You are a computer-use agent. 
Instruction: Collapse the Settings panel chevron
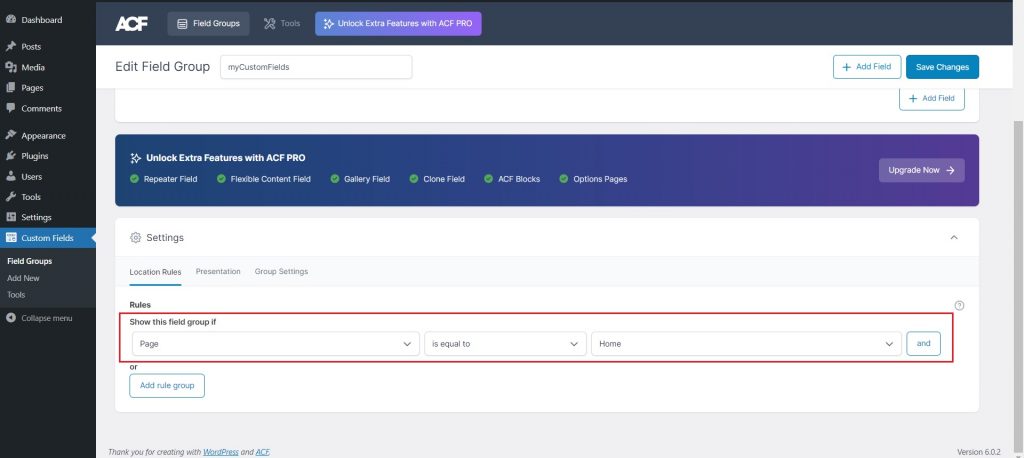coord(953,237)
